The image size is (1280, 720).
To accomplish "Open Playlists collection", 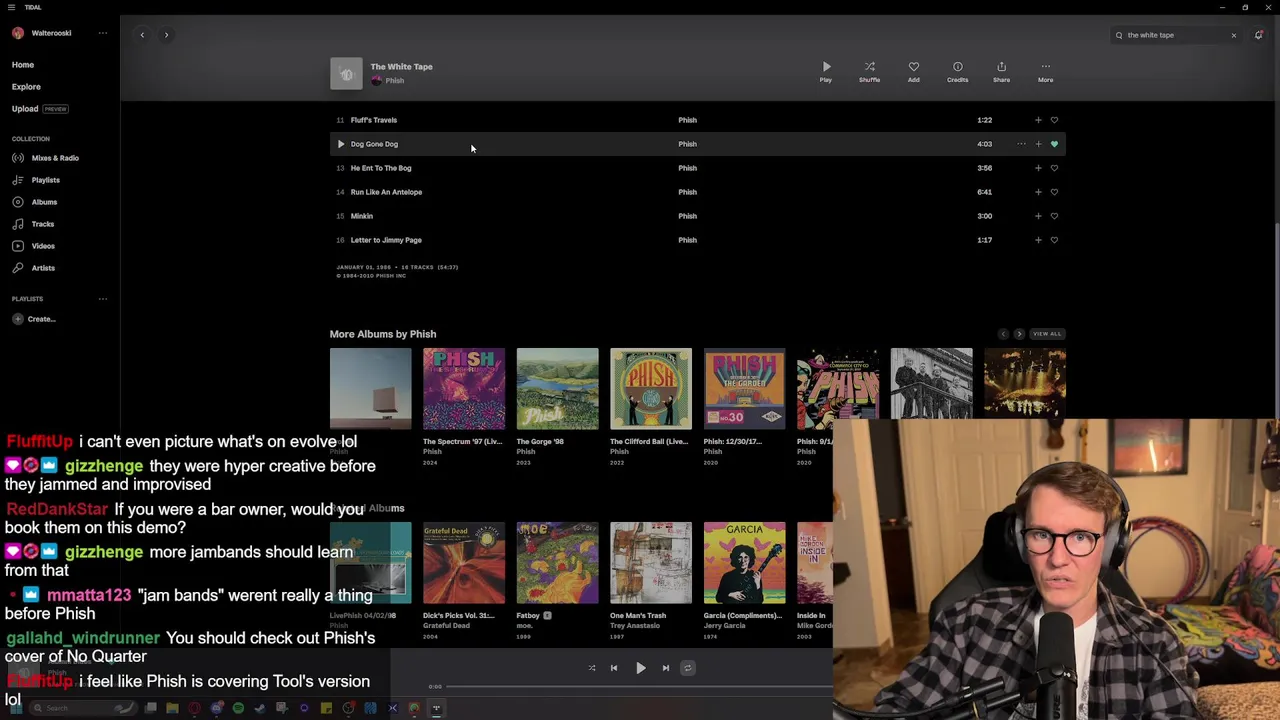I will pyautogui.click(x=37, y=180).
